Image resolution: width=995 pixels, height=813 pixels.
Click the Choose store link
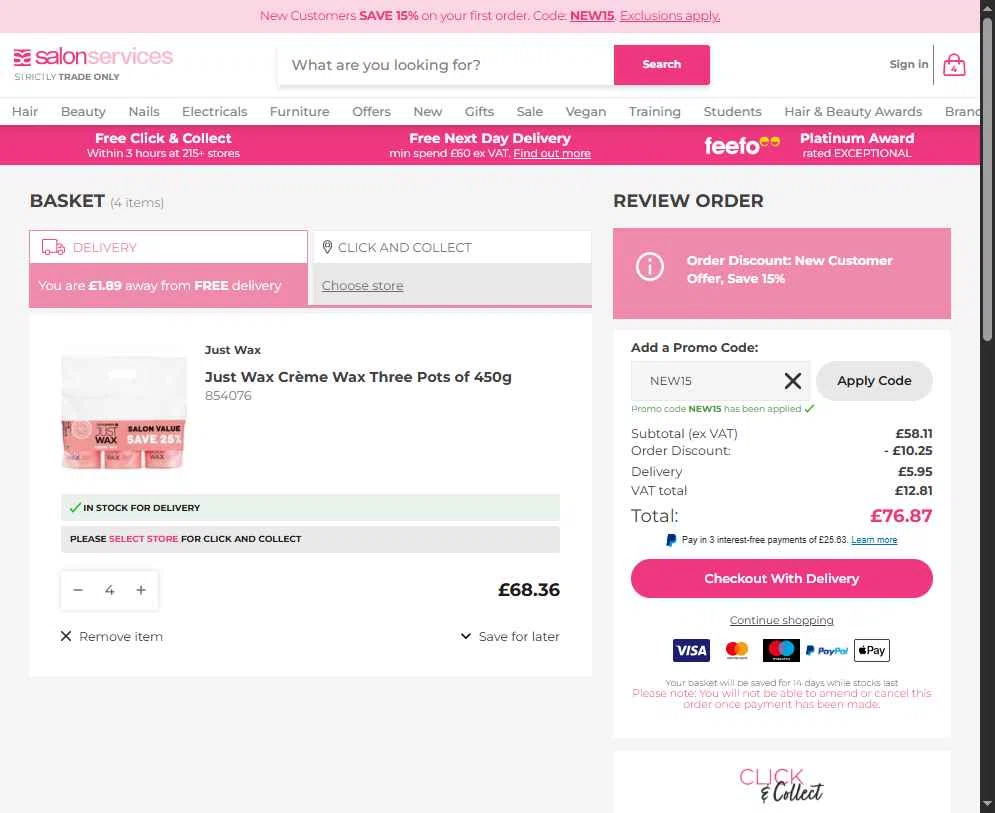click(362, 286)
